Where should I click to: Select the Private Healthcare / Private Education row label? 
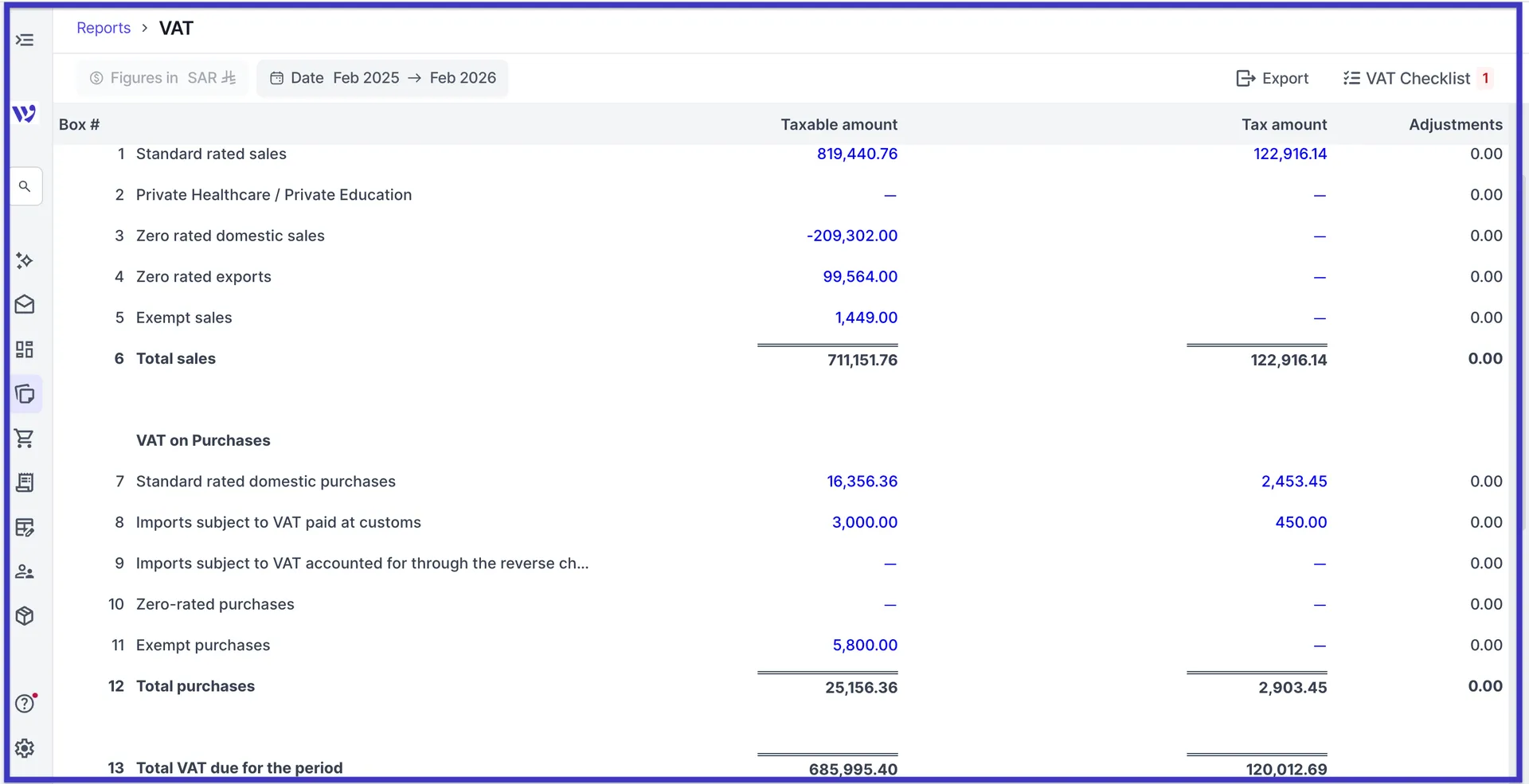pyautogui.click(x=274, y=195)
